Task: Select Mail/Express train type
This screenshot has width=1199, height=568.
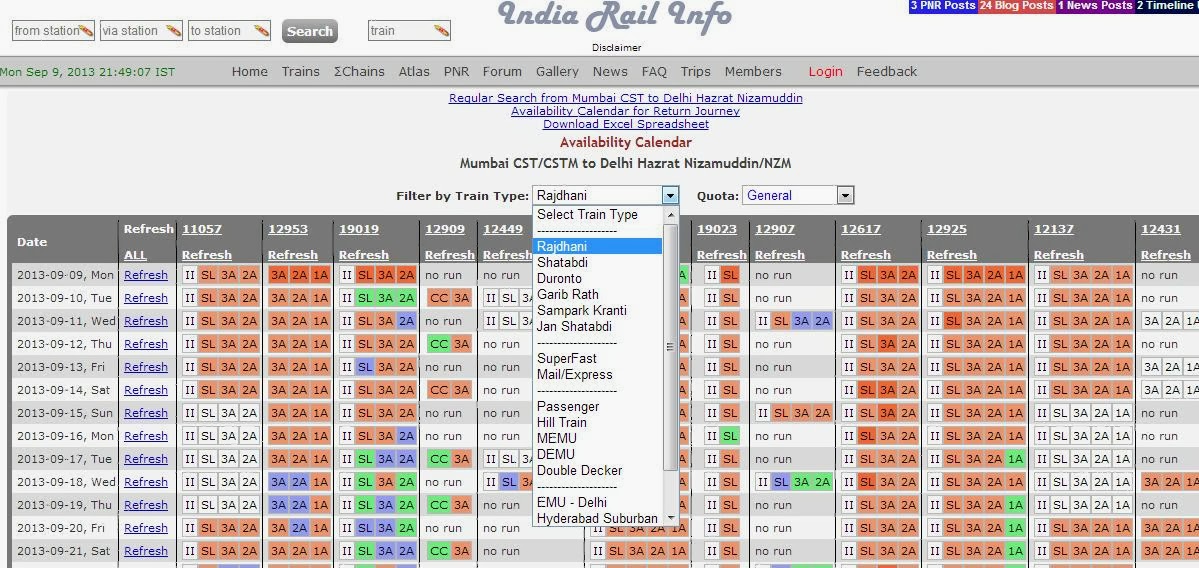Action: pyautogui.click(x=597, y=375)
